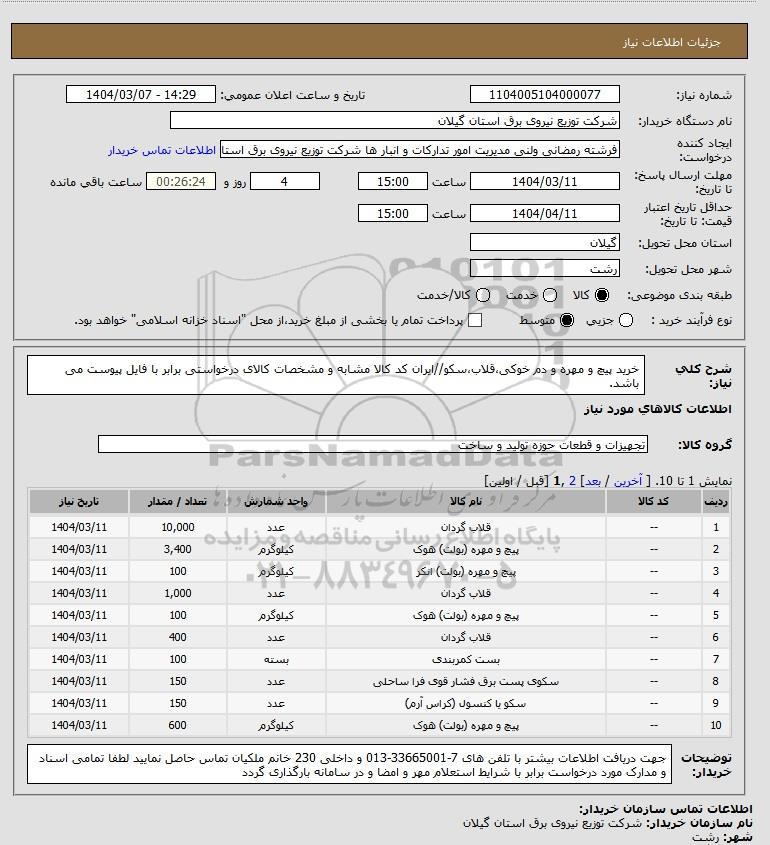Click item name سکو یا کنسول (کراس آرم)
The height and width of the screenshot is (845, 770).
[466, 703]
